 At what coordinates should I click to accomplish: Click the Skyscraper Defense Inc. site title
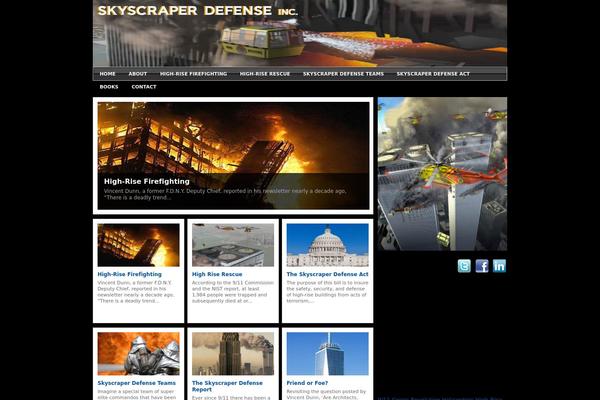pyautogui.click(x=197, y=11)
